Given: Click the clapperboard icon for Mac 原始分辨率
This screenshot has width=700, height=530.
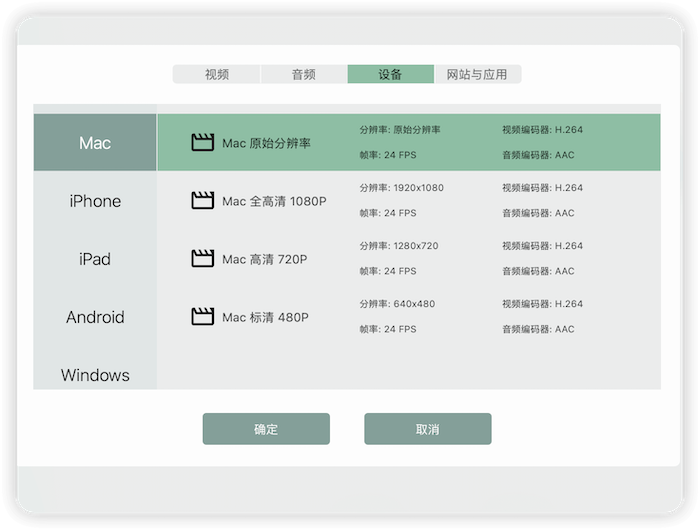Looking at the screenshot, I should (203, 143).
